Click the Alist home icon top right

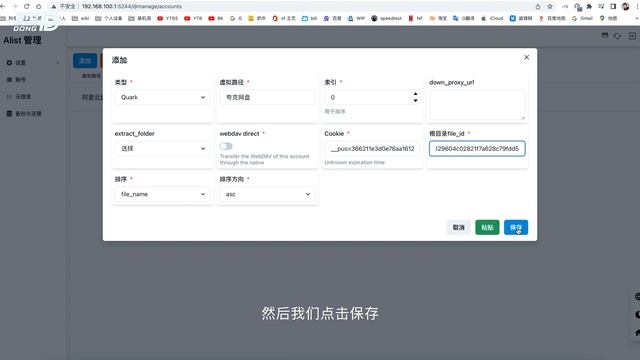[605, 36]
